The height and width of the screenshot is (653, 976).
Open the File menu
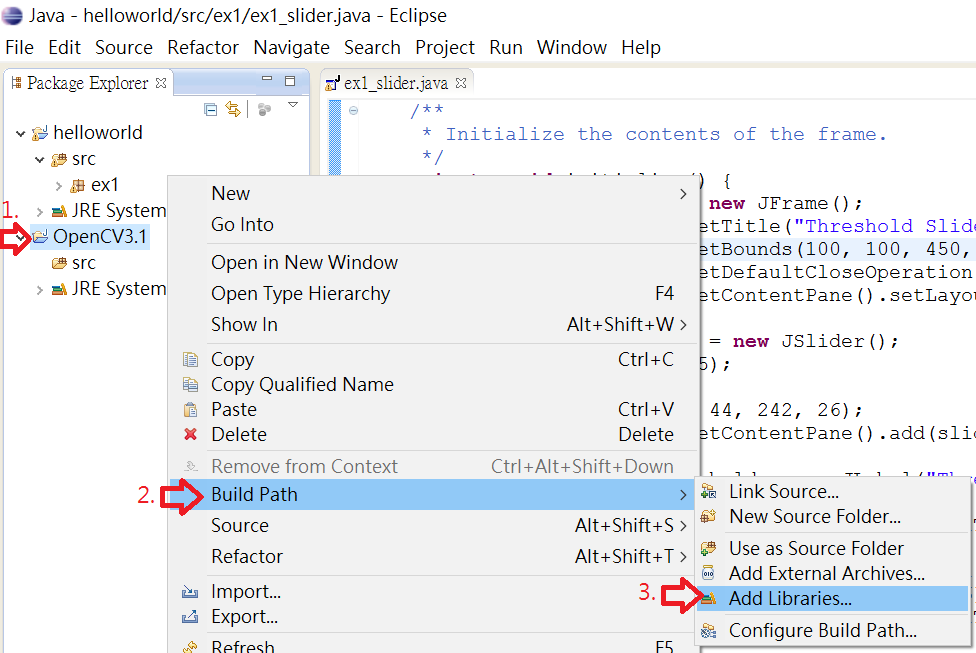tap(19, 47)
